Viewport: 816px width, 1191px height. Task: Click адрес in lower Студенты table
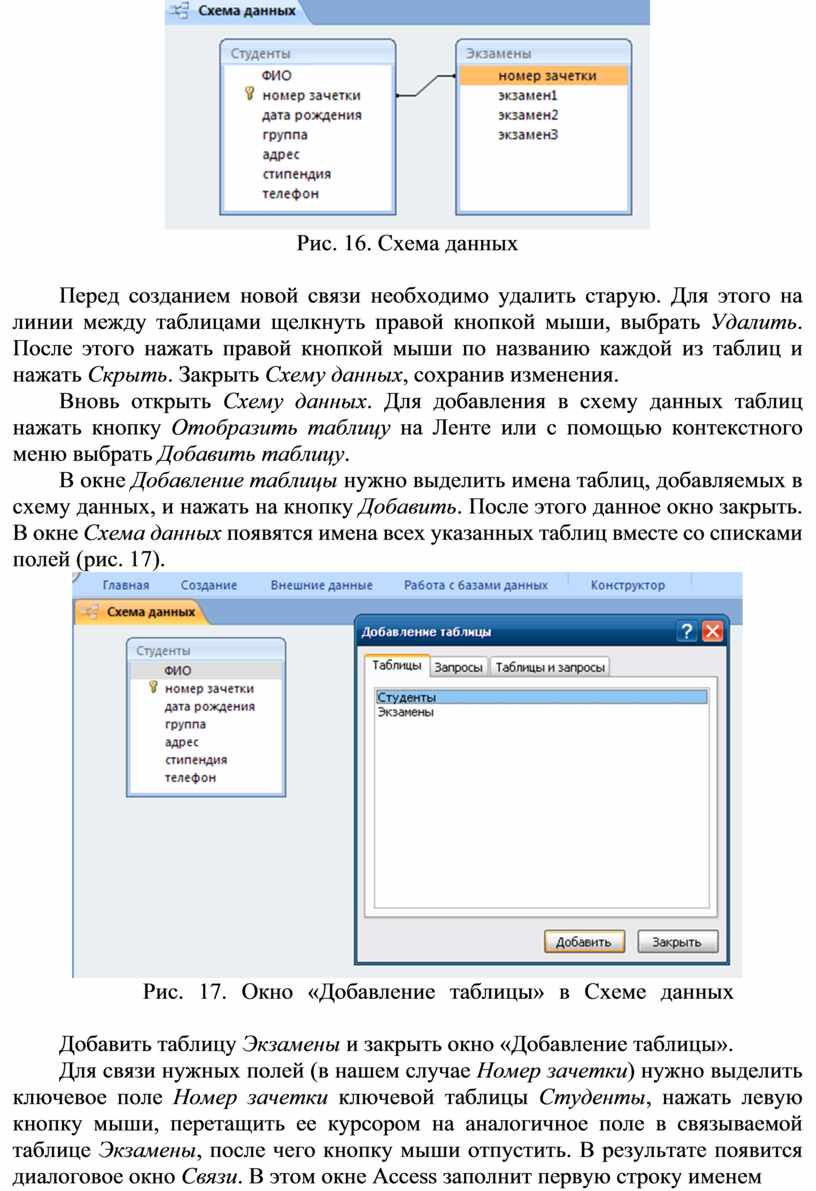pyautogui.click(x=182, y=742)
